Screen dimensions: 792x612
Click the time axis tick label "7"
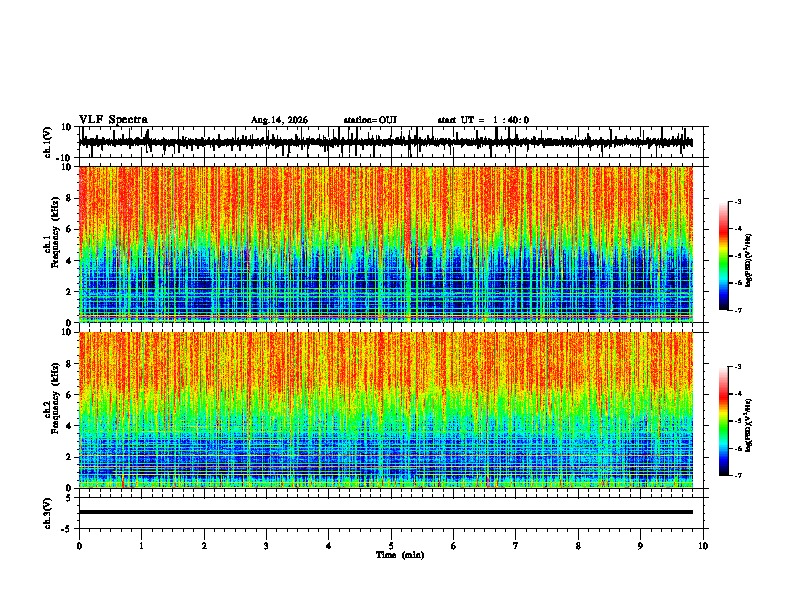coord(516,546)
